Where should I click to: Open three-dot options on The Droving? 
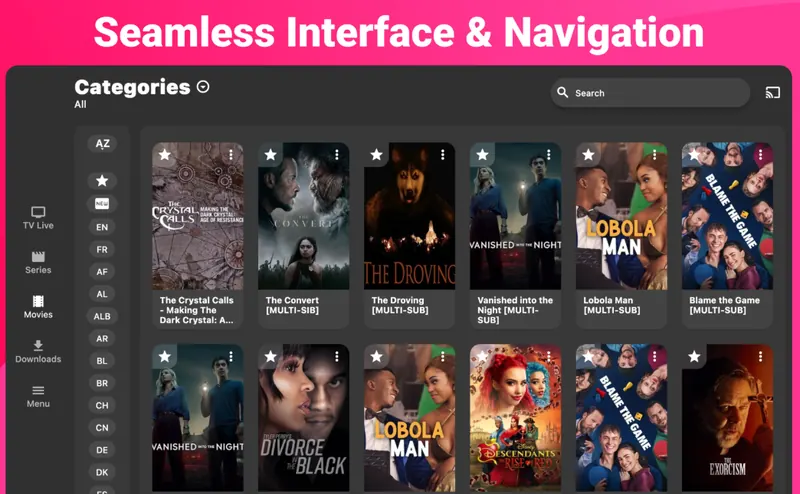[x=443, y=155]
